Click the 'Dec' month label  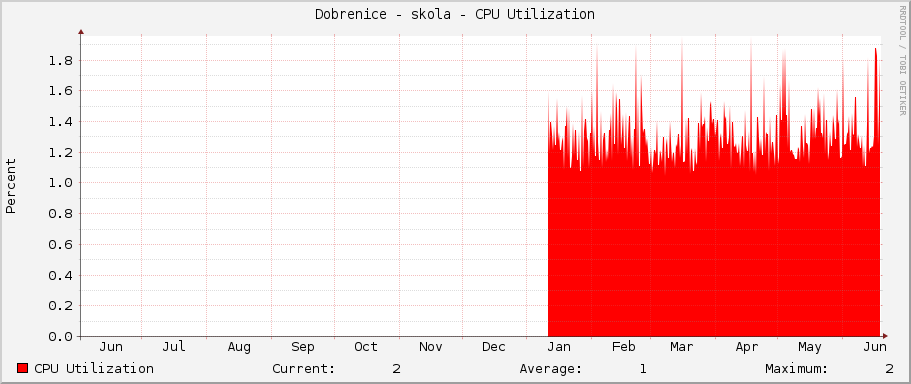tap(494, 347)
